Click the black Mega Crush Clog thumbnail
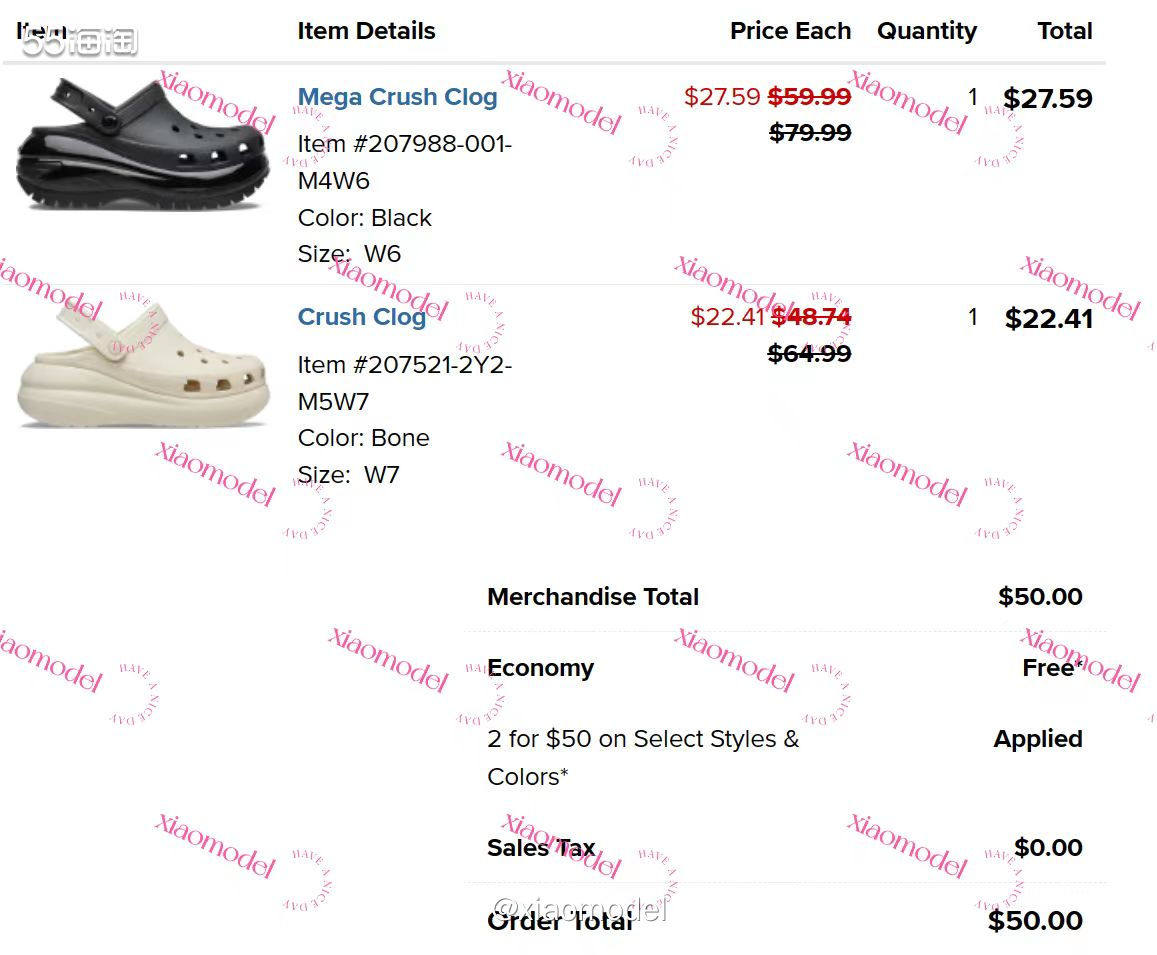 point(143,145)
